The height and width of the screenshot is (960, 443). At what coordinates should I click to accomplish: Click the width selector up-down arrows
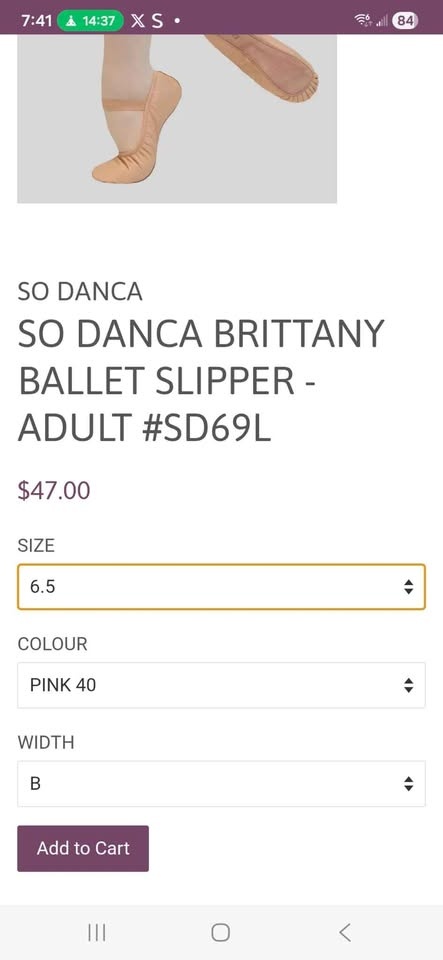408,784
